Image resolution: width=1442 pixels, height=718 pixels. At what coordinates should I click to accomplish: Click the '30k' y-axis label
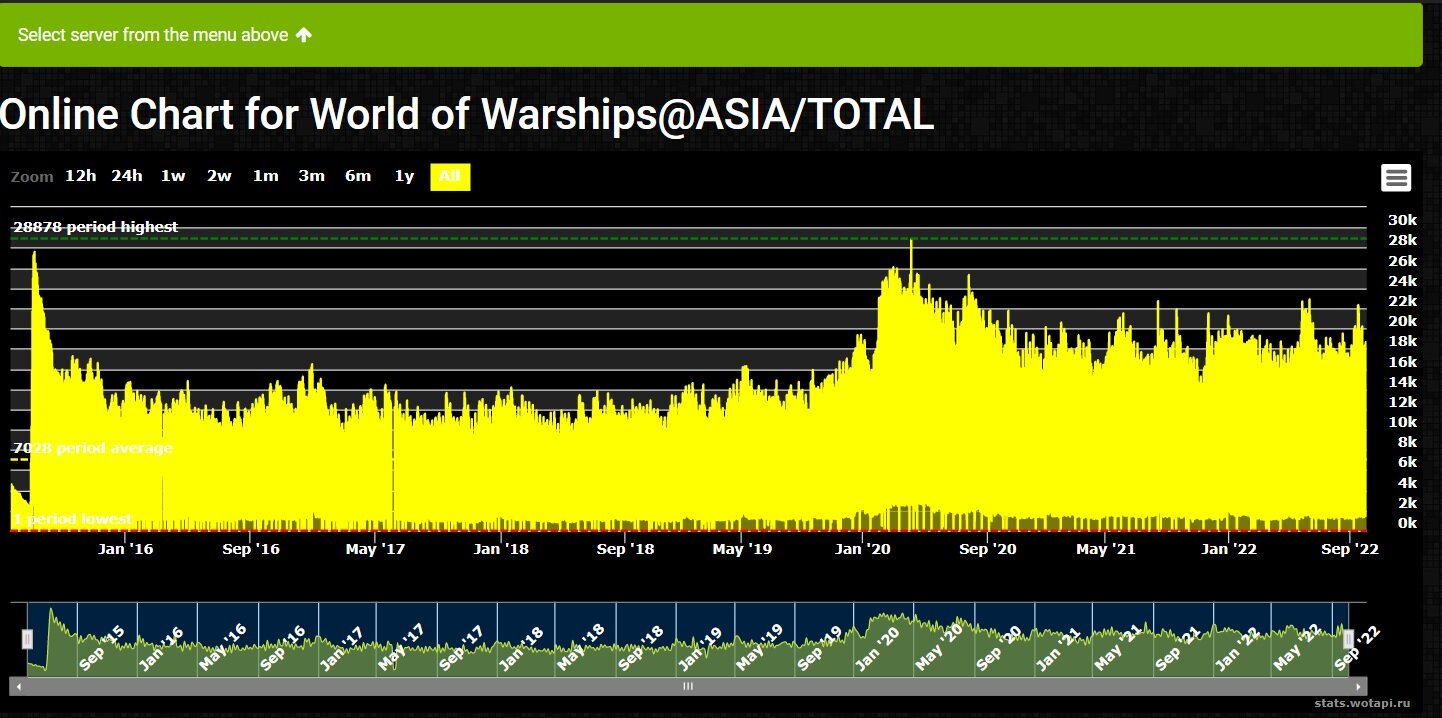coord(1403,220)
